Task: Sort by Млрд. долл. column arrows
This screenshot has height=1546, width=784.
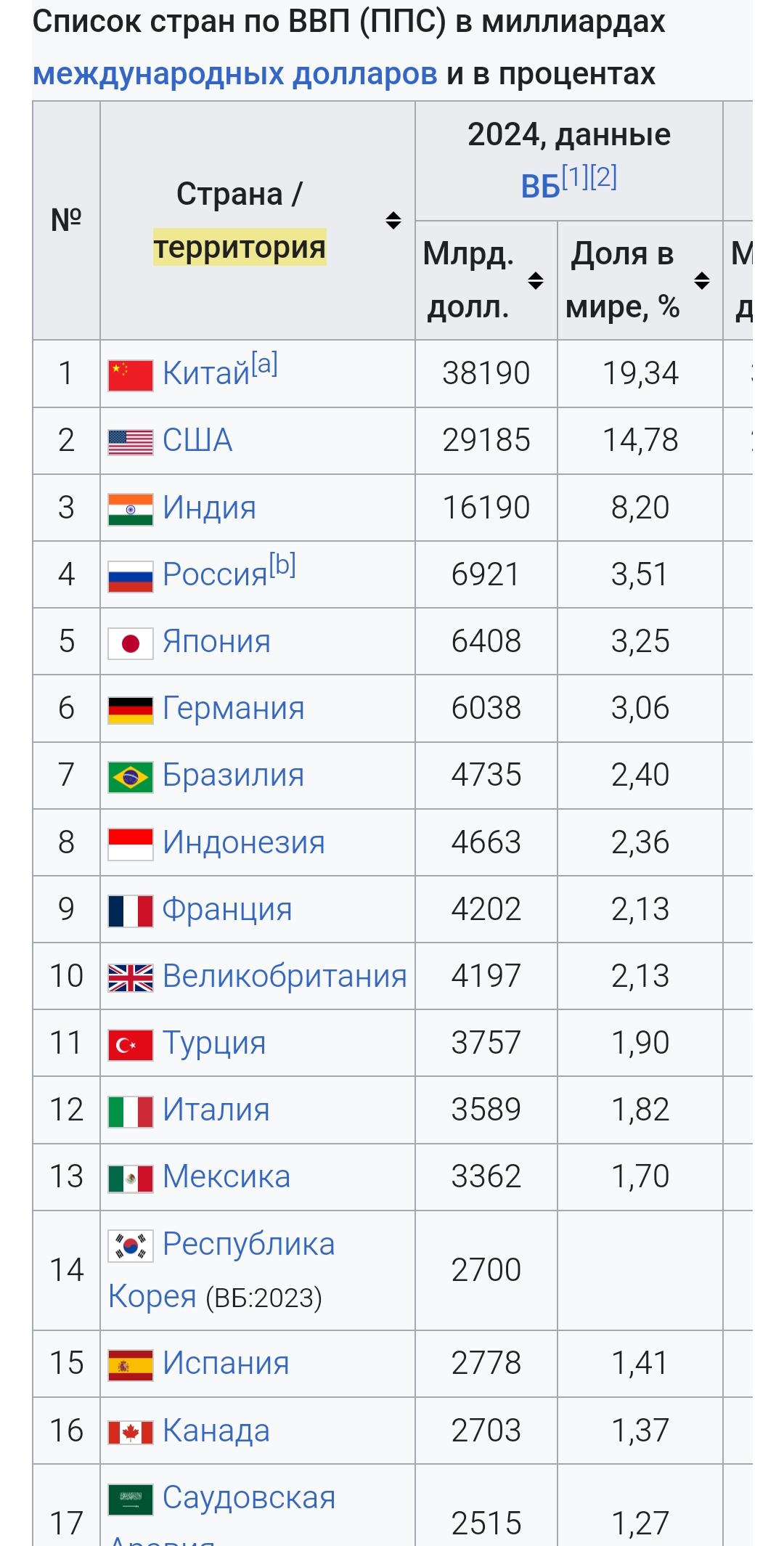Action: [536, 280]
